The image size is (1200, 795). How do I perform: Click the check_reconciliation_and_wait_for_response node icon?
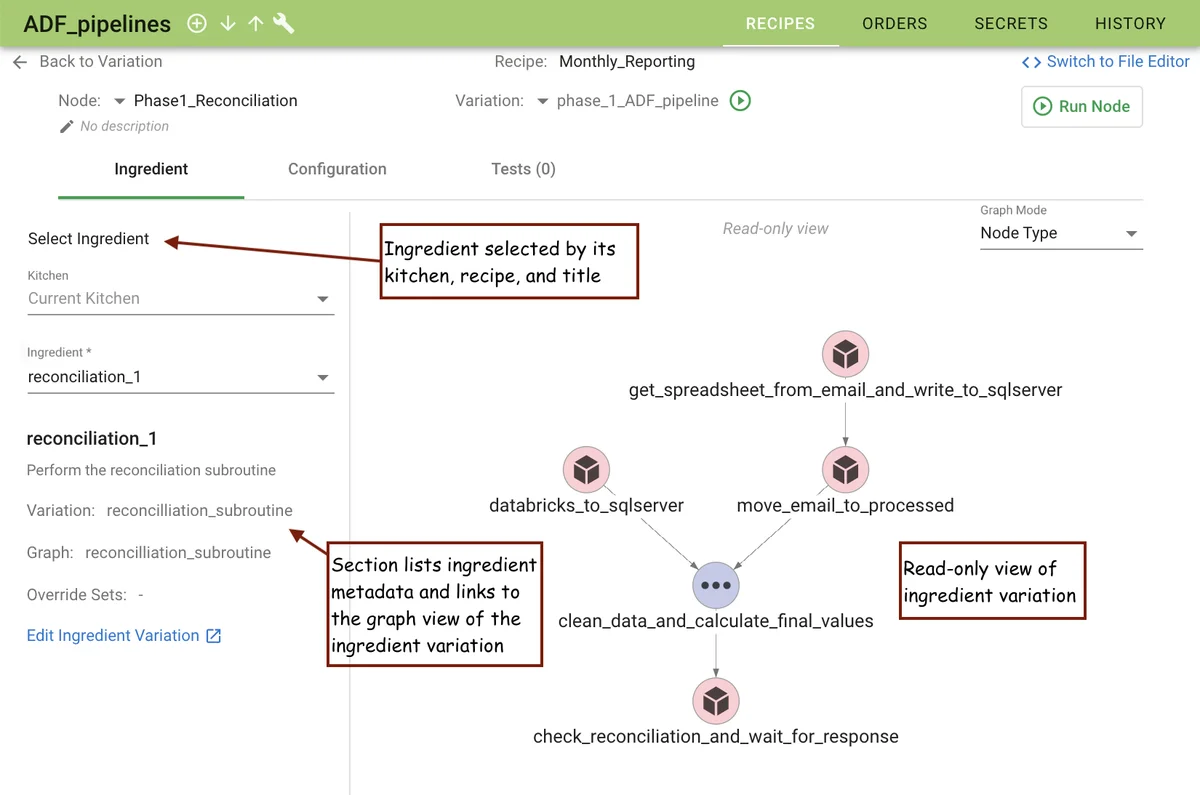click(x=716, y=700)
